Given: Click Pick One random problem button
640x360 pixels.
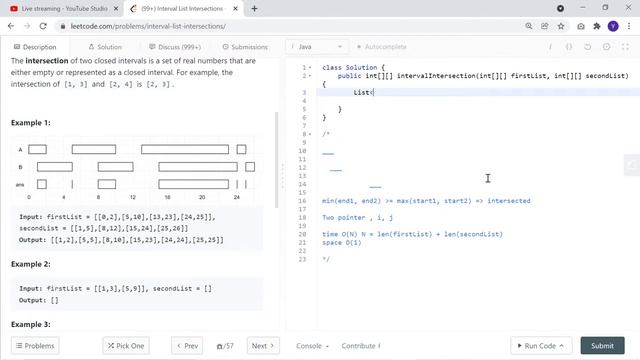Looking at the screenshot, I should click(126, 346).
